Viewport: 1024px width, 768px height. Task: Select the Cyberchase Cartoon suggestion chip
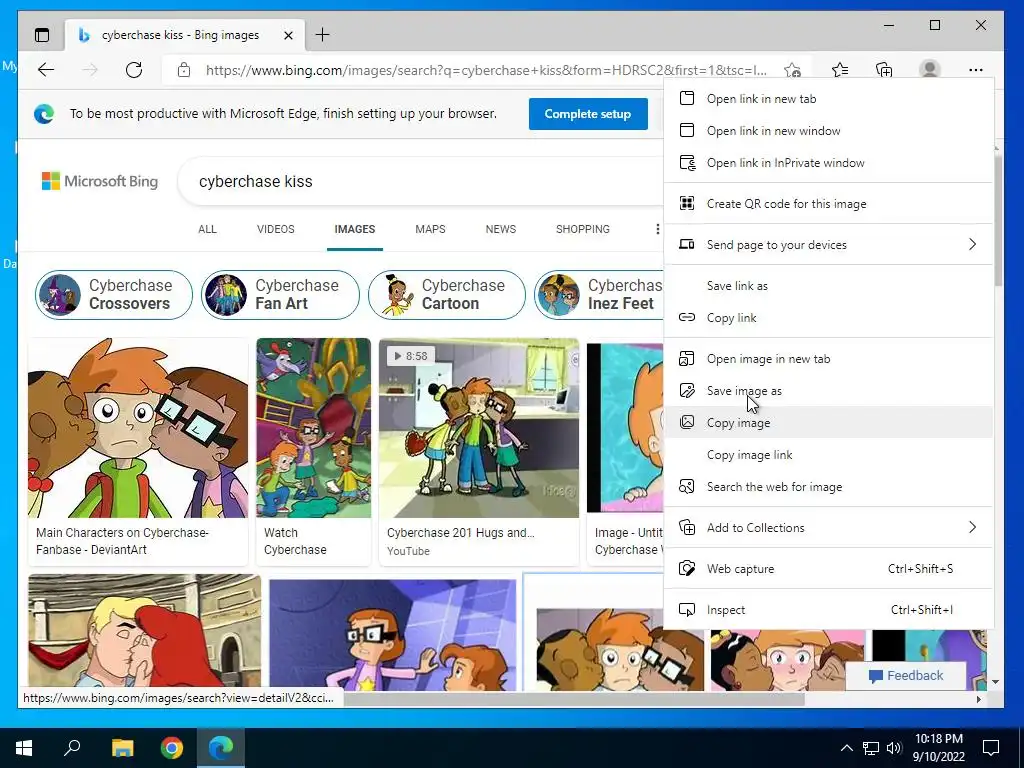tap(447, 295)
